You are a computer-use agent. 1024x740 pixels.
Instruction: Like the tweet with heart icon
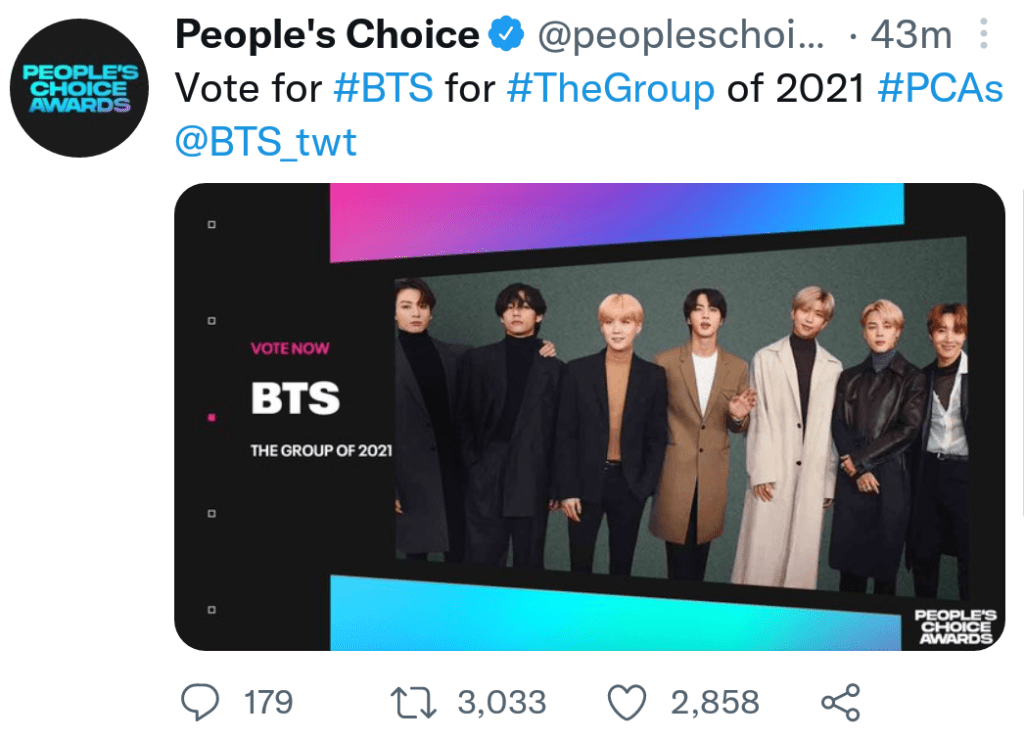[628, 702]
